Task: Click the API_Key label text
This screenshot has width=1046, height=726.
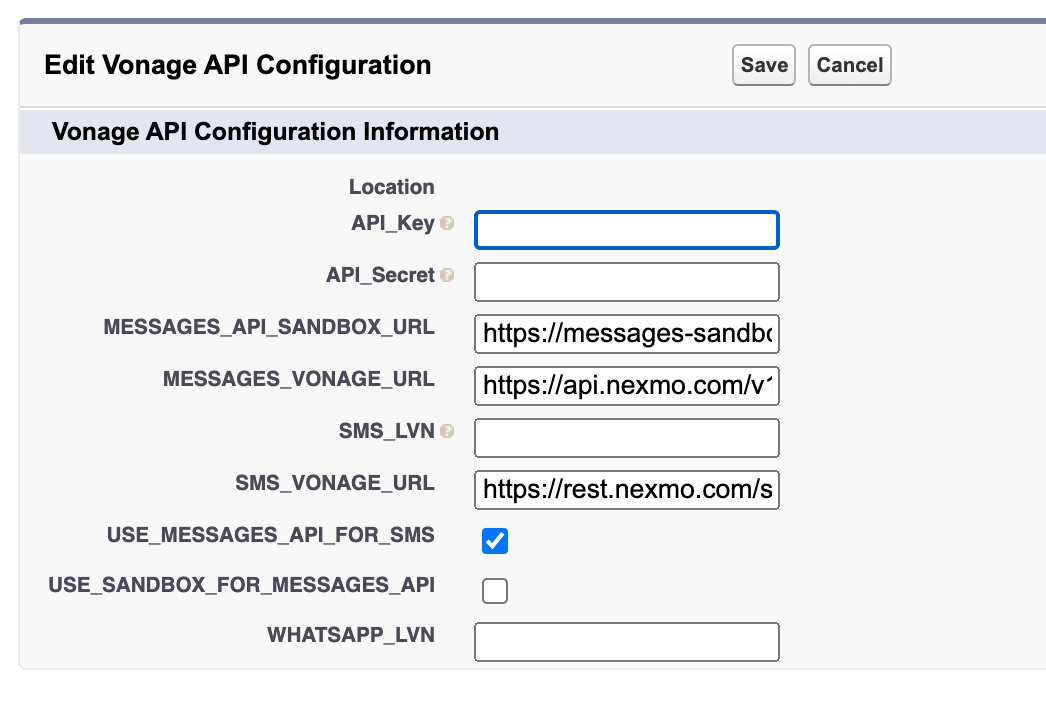Action: (x=393, y=223)
